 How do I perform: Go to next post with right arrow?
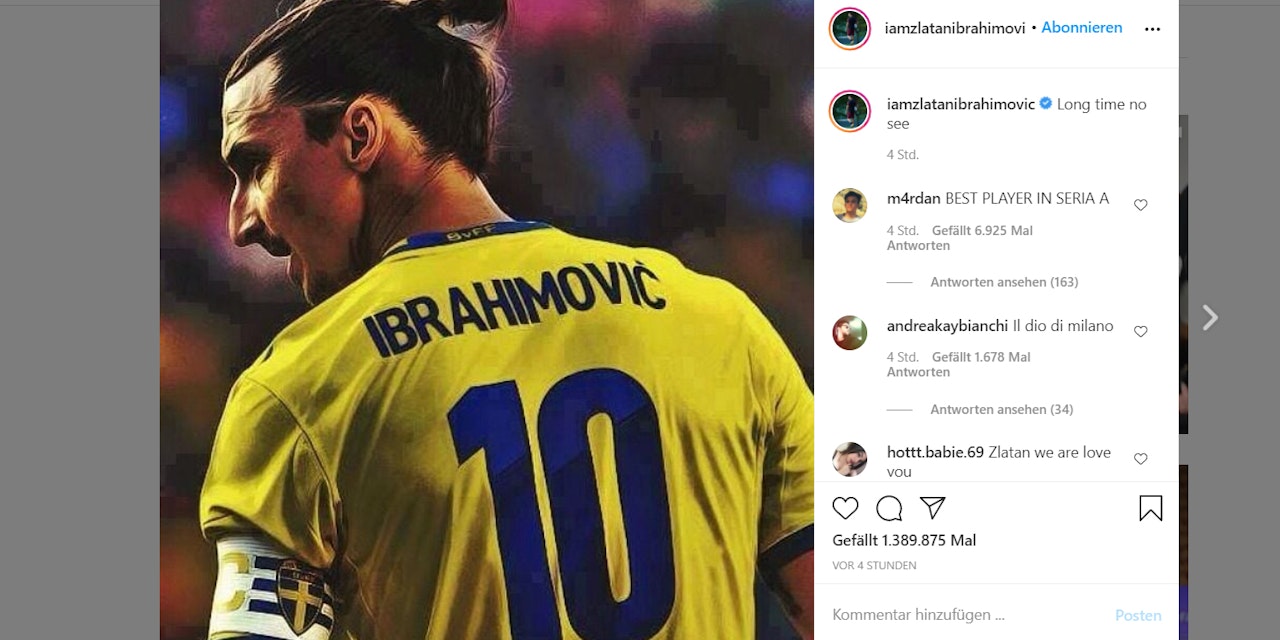coord(1210,318)
